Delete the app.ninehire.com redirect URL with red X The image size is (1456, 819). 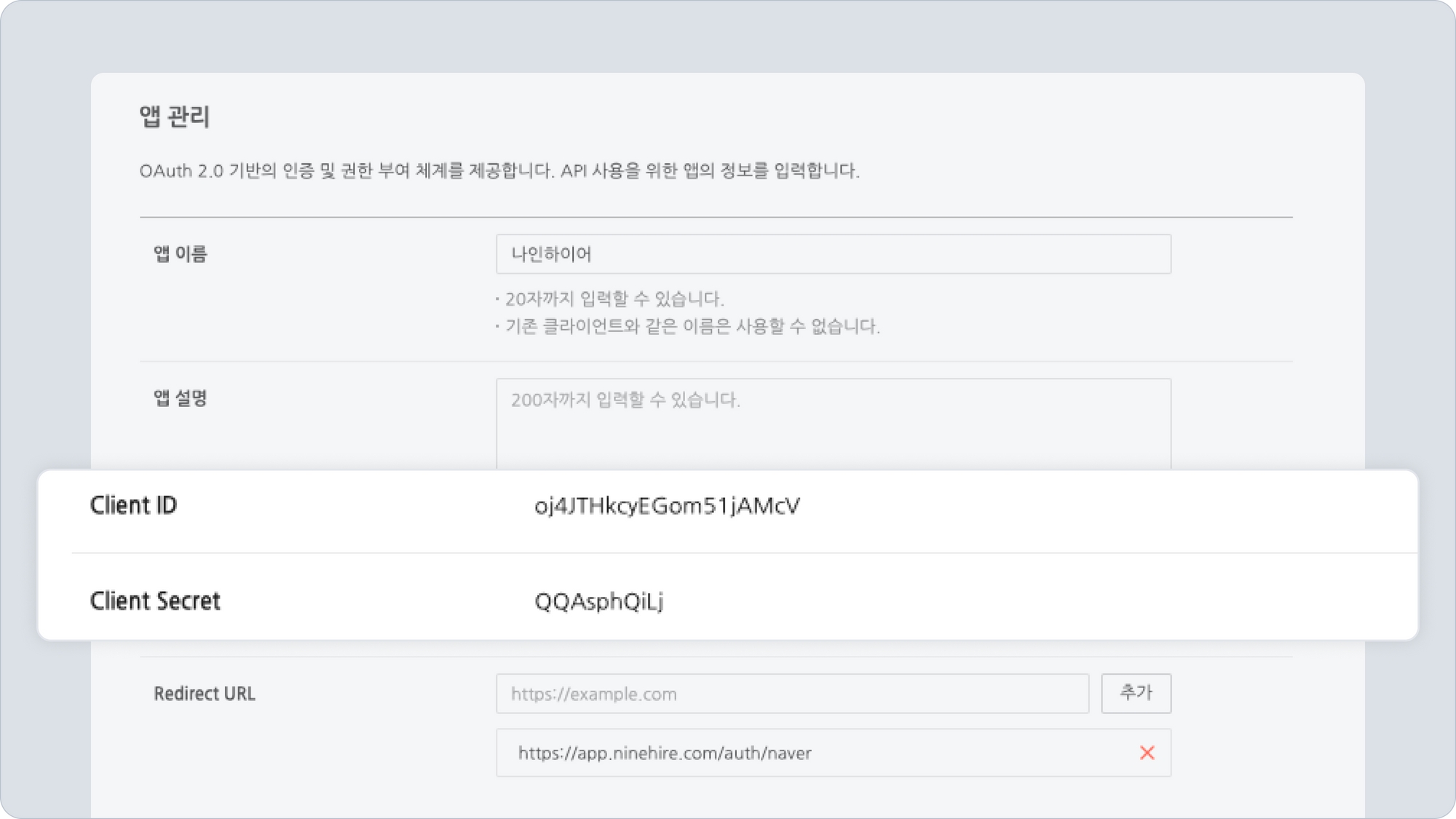pos(1147,753)
